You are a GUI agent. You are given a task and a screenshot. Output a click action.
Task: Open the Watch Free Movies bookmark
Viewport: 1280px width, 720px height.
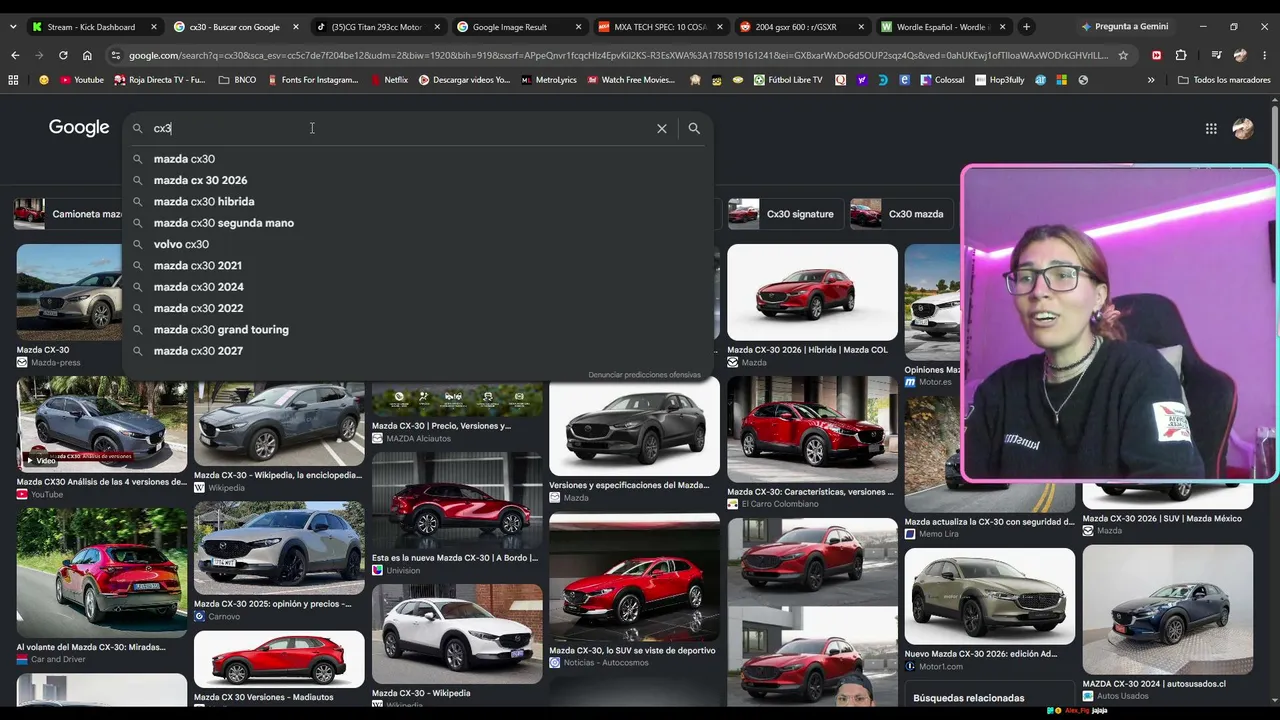click(x=630, y=80)
